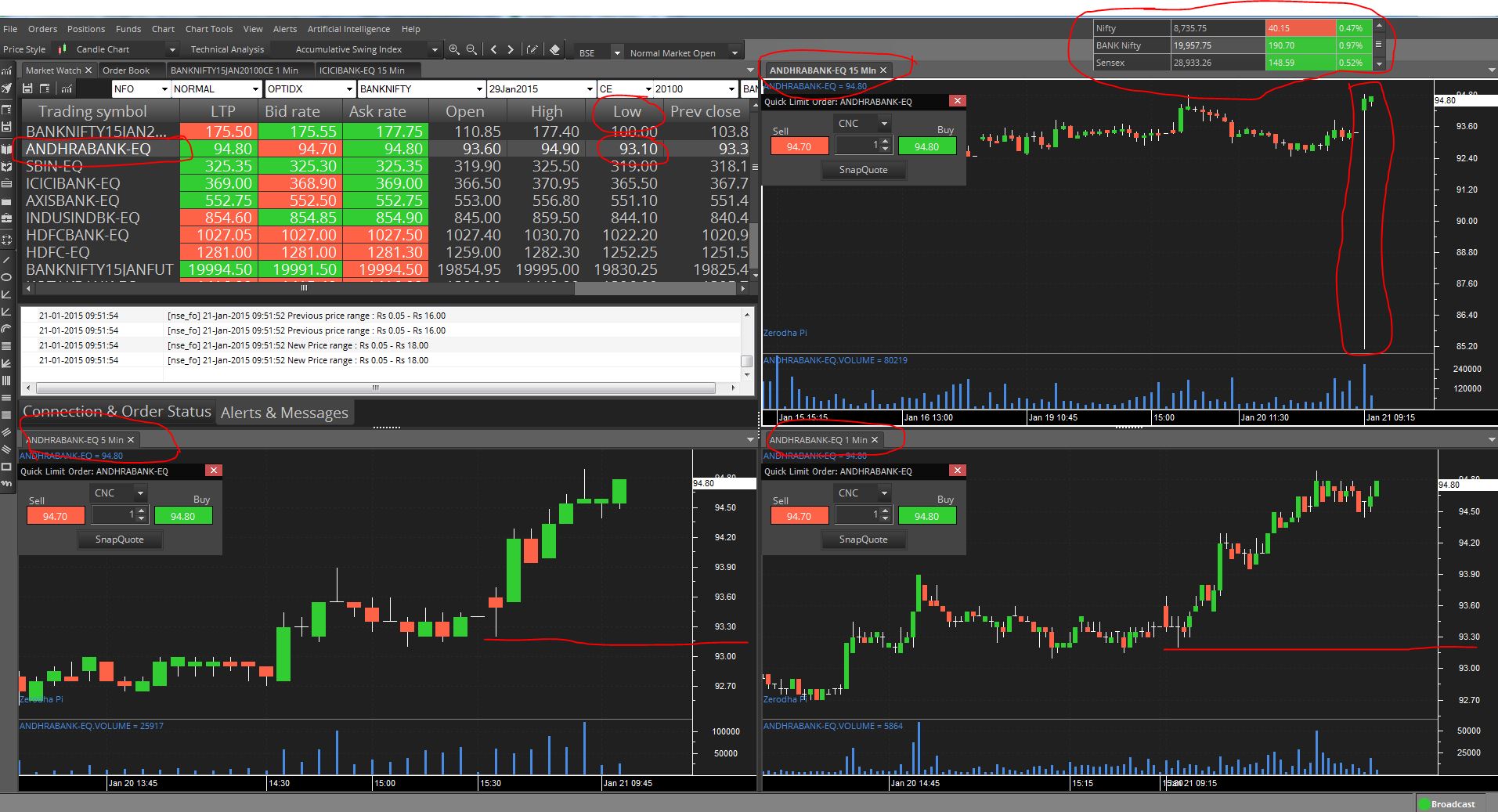Click the message log horizontal scrollbar
1498x812 pixels.
tap(376, 388)
